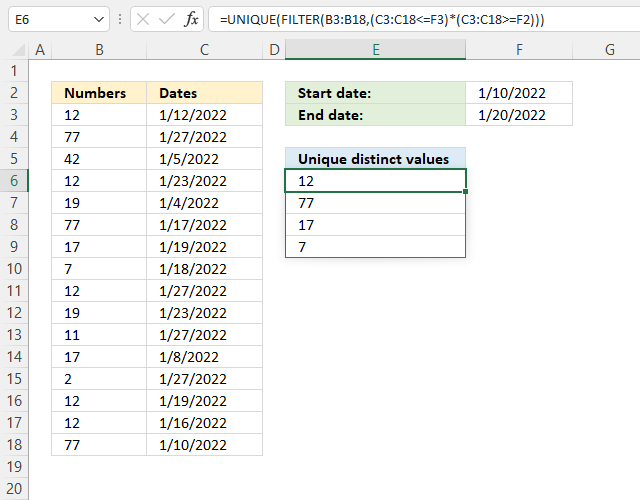Click the End date: label cell
The image size is (640, 500).
(x=376, y=115)
